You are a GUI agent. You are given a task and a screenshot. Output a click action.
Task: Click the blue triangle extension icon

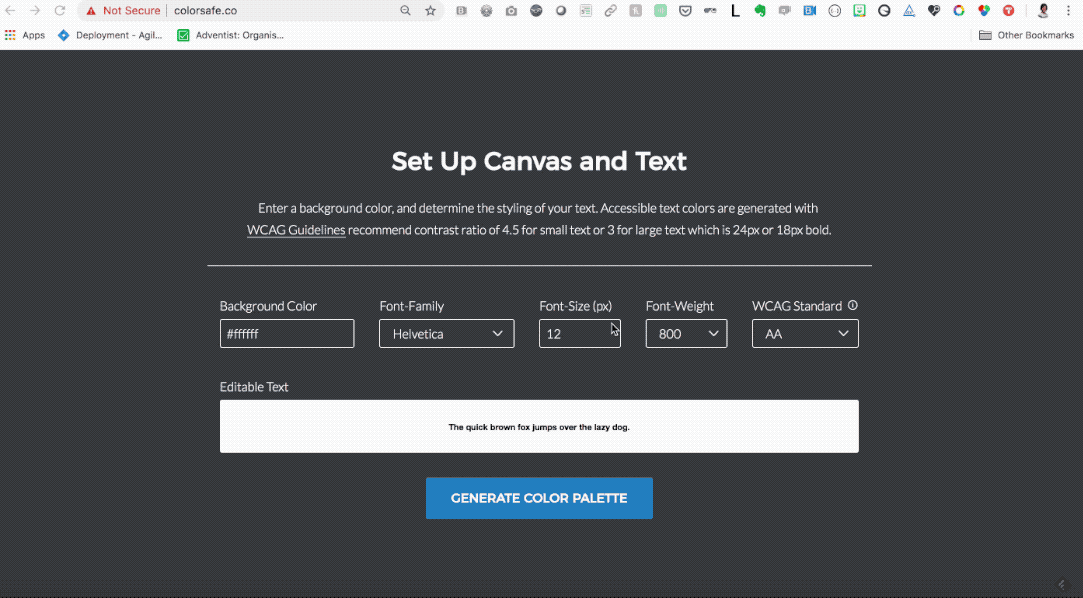(909, 10)
